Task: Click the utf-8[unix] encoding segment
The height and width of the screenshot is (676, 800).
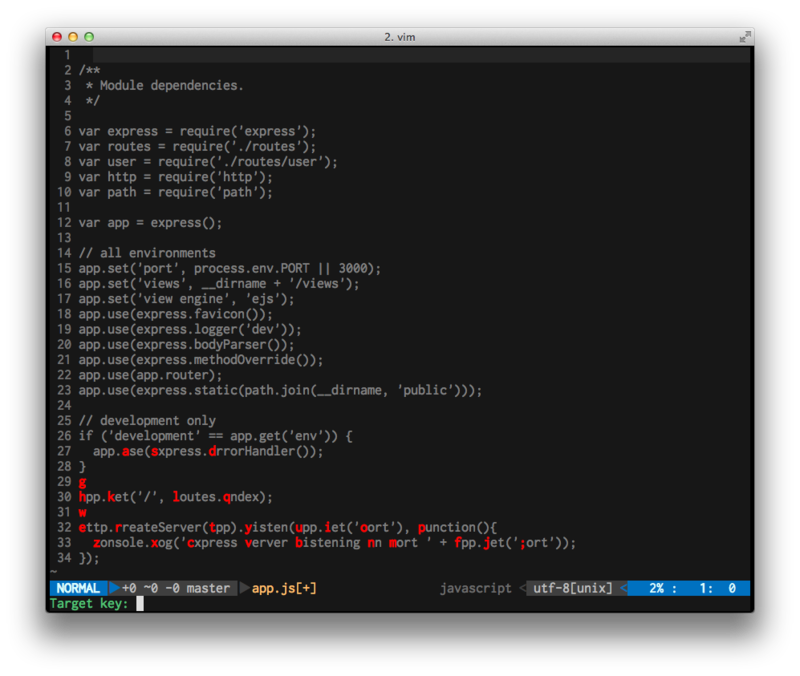Action: click(572, 588)
